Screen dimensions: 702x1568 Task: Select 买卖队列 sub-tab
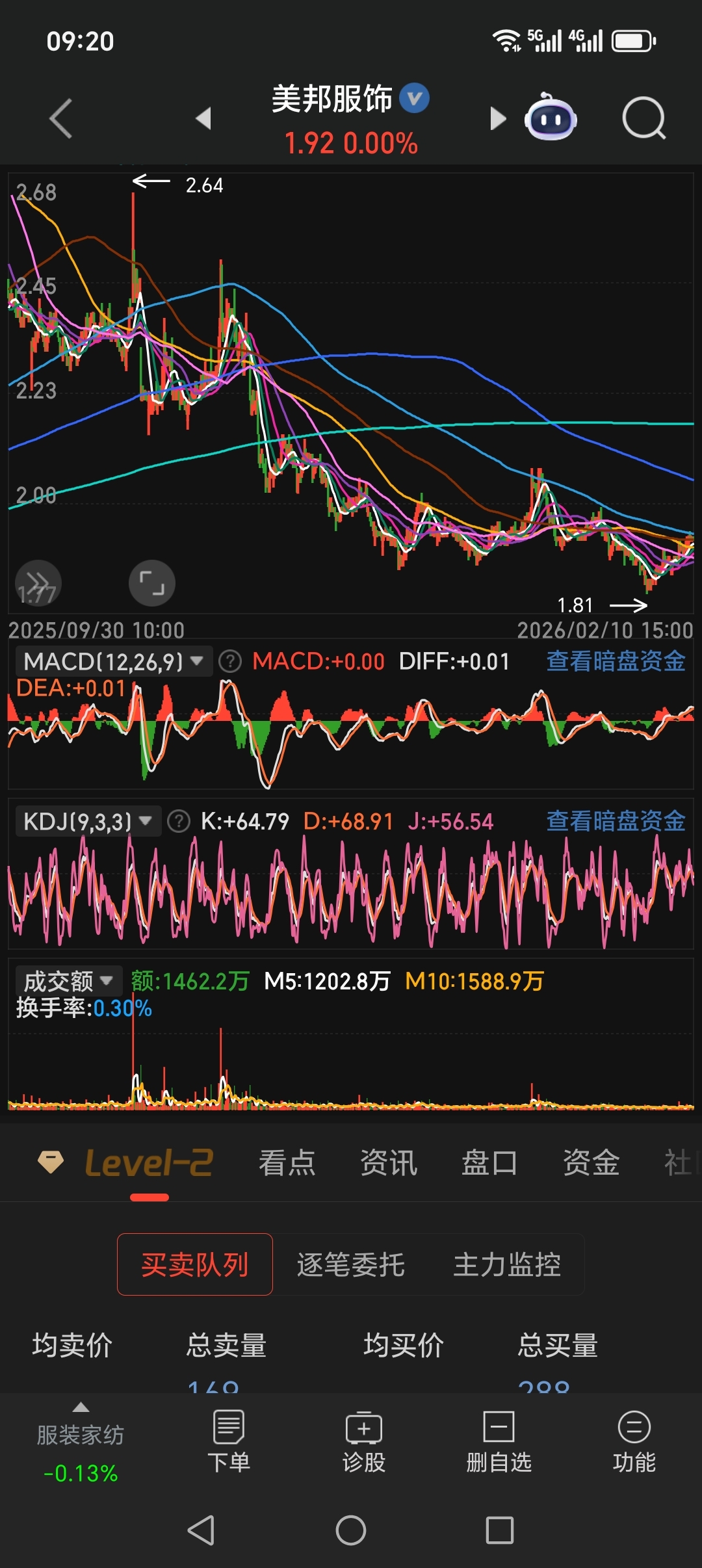tap(195, 1264)
